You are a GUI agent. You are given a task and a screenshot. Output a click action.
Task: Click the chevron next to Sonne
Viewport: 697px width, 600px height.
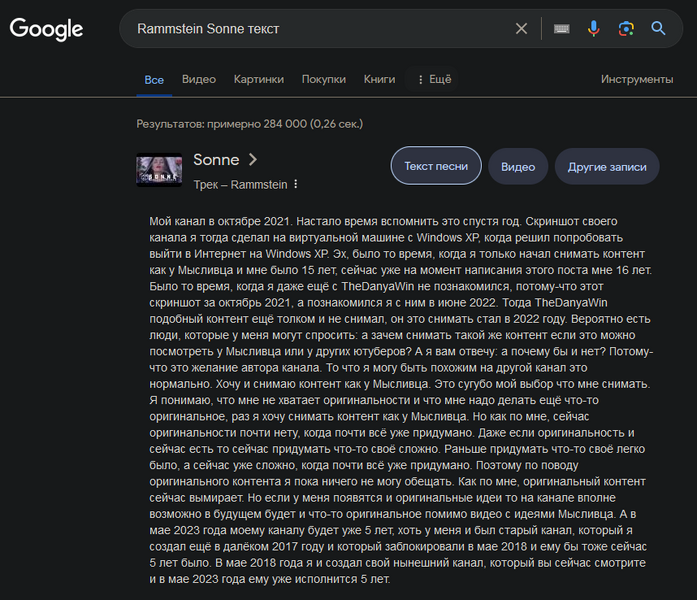pos(252,160)
